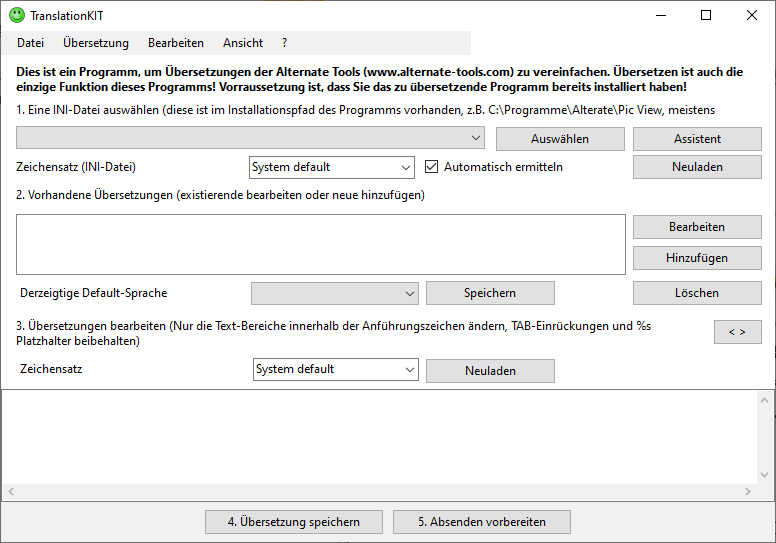Click the 'Derzeigtige Default-Sprache' label
This screenshot has height=543, width=776.
point(94,293)
